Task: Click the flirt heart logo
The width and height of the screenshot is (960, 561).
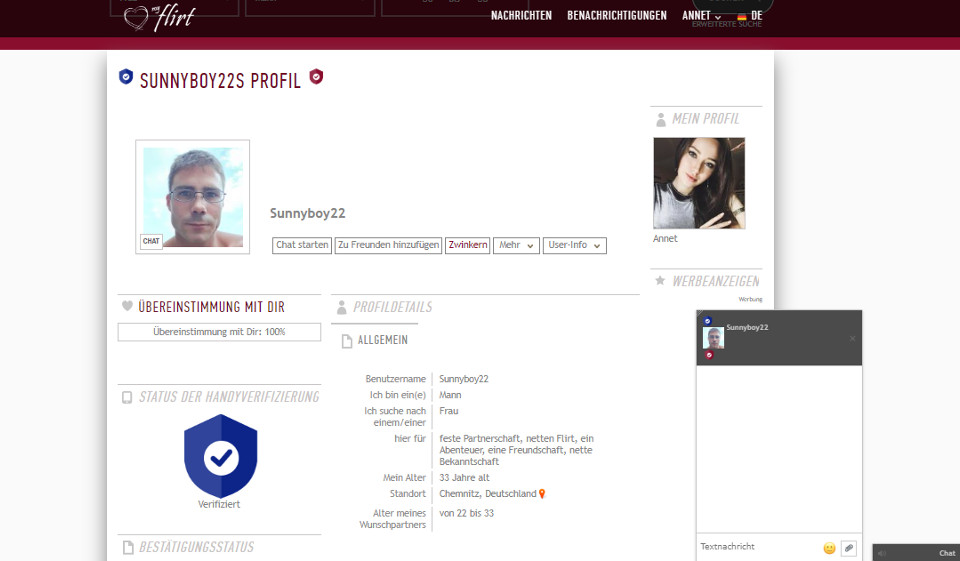Action: coord(159,17)
